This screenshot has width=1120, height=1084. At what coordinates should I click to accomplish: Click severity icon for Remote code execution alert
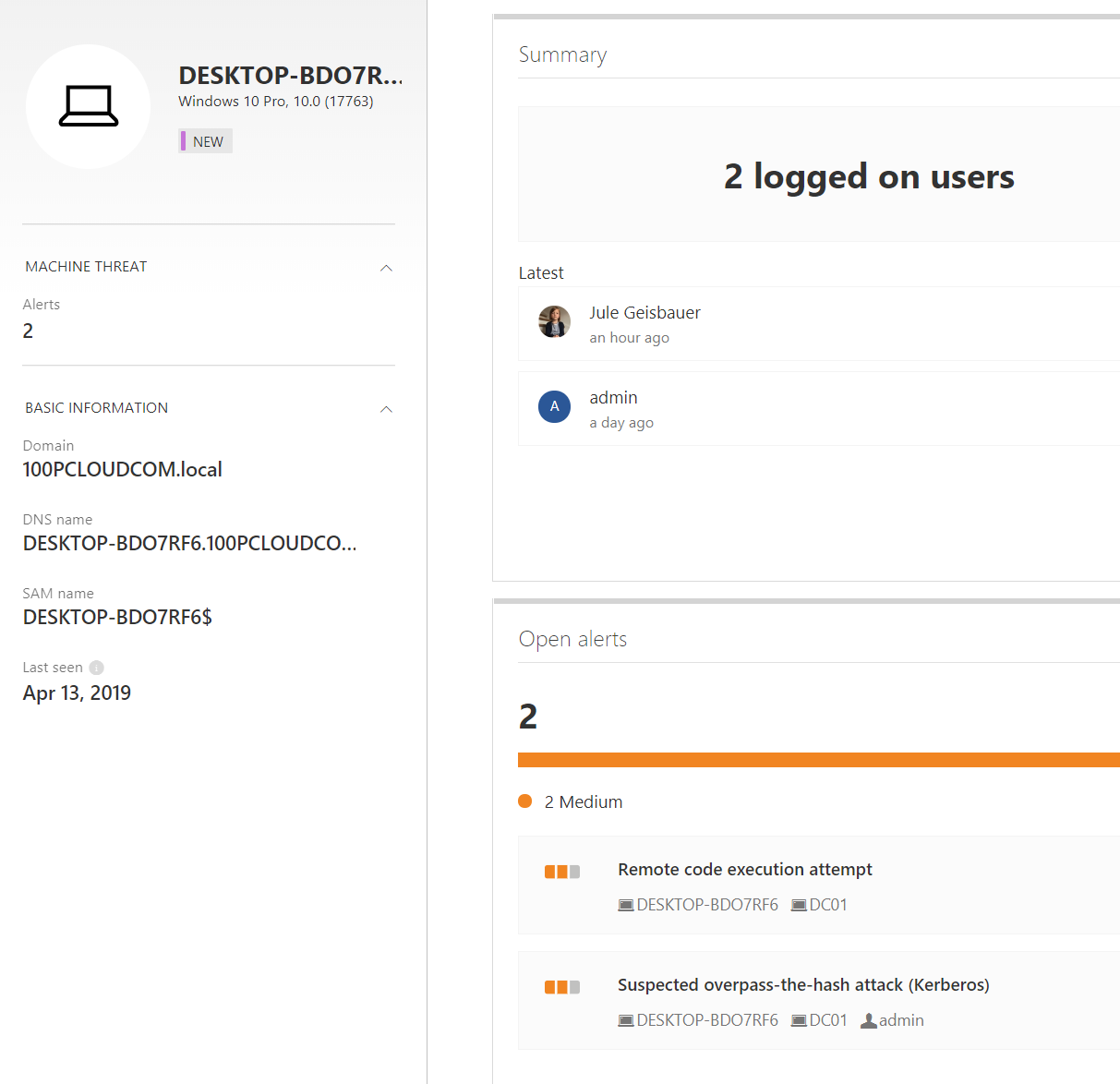pos(561,872)
